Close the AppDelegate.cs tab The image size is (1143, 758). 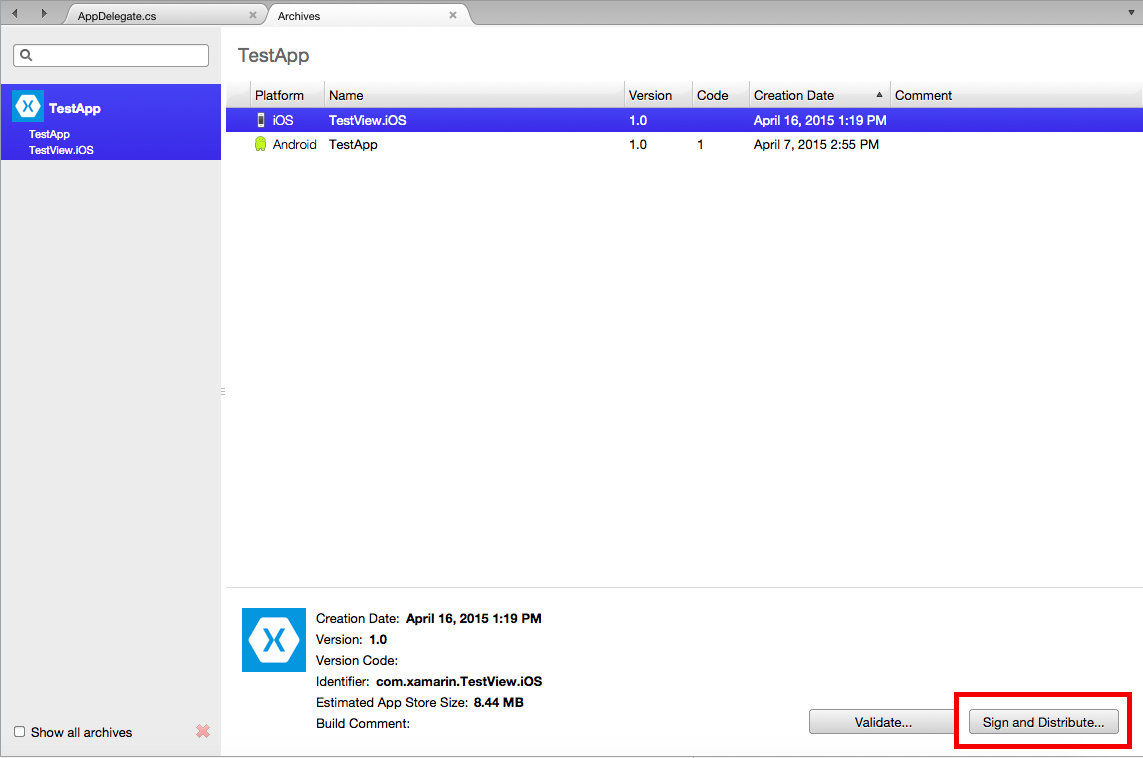pos(253,15)
